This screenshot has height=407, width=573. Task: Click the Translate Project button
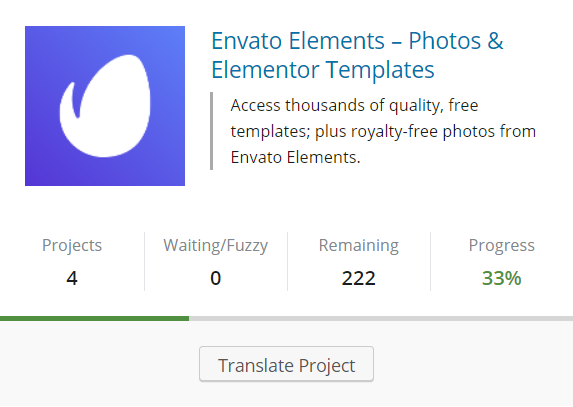(286, 364)
